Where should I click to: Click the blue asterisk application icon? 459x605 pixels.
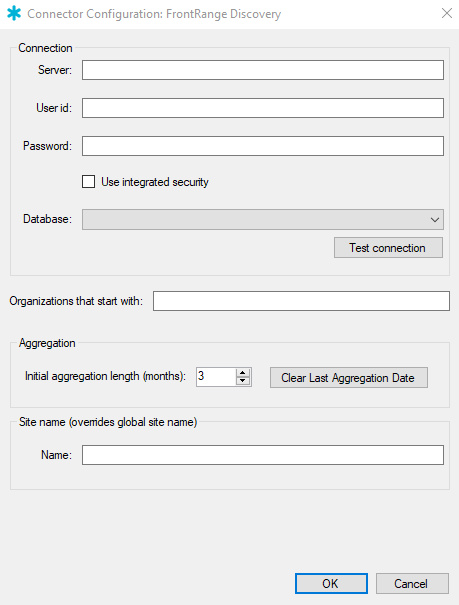coord(14,14)
